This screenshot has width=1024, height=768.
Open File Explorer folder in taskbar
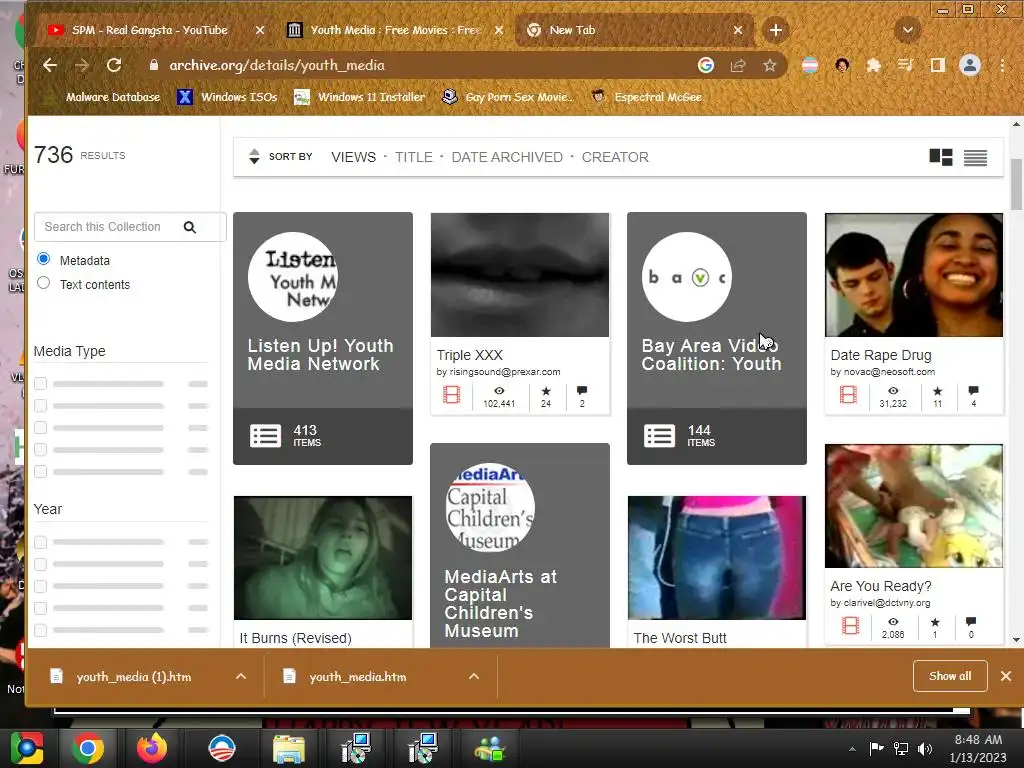(289, 750)
